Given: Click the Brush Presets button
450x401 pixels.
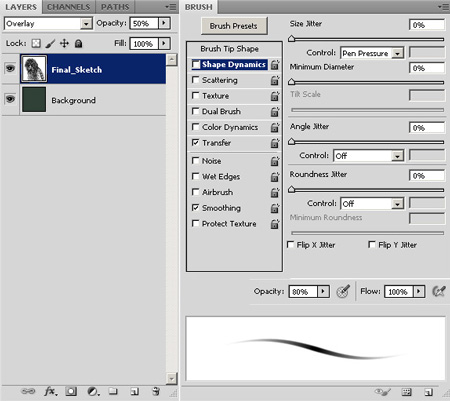Looking at the screenshot, I should click(234, 26).
